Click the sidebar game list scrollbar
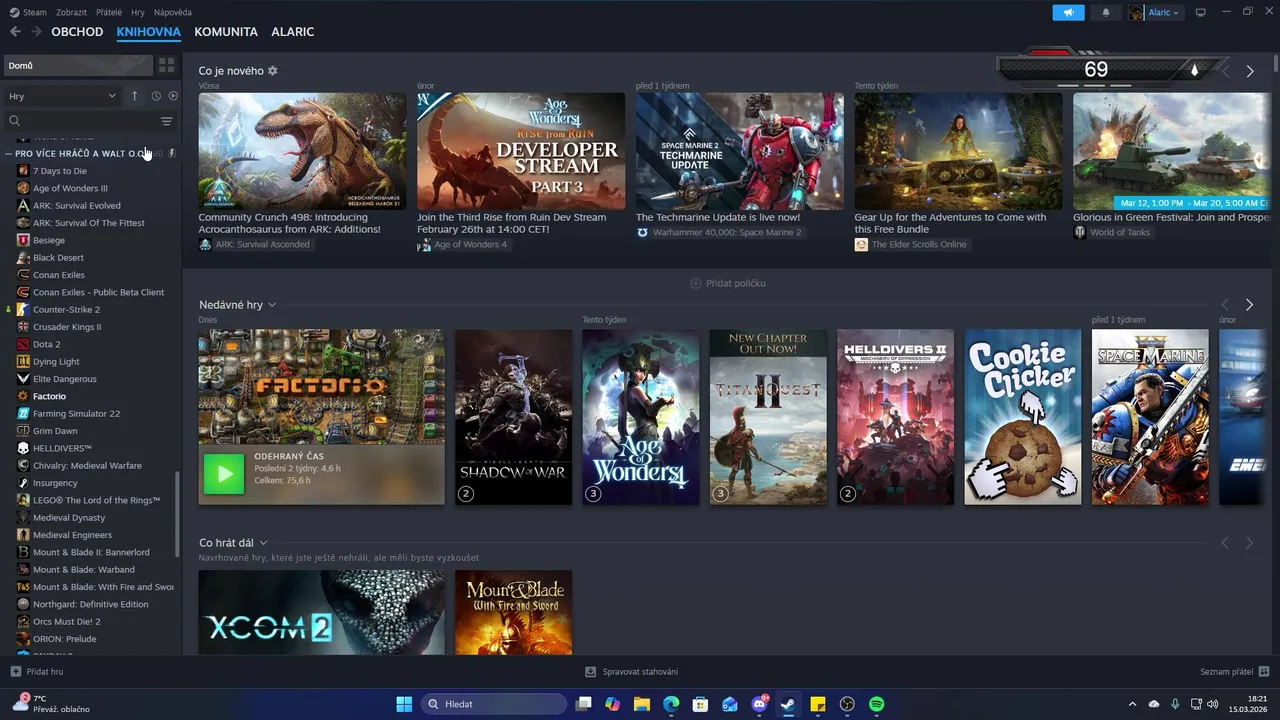Image resolution: width=1280 pixels, height=720 pixels. [178, 512]
